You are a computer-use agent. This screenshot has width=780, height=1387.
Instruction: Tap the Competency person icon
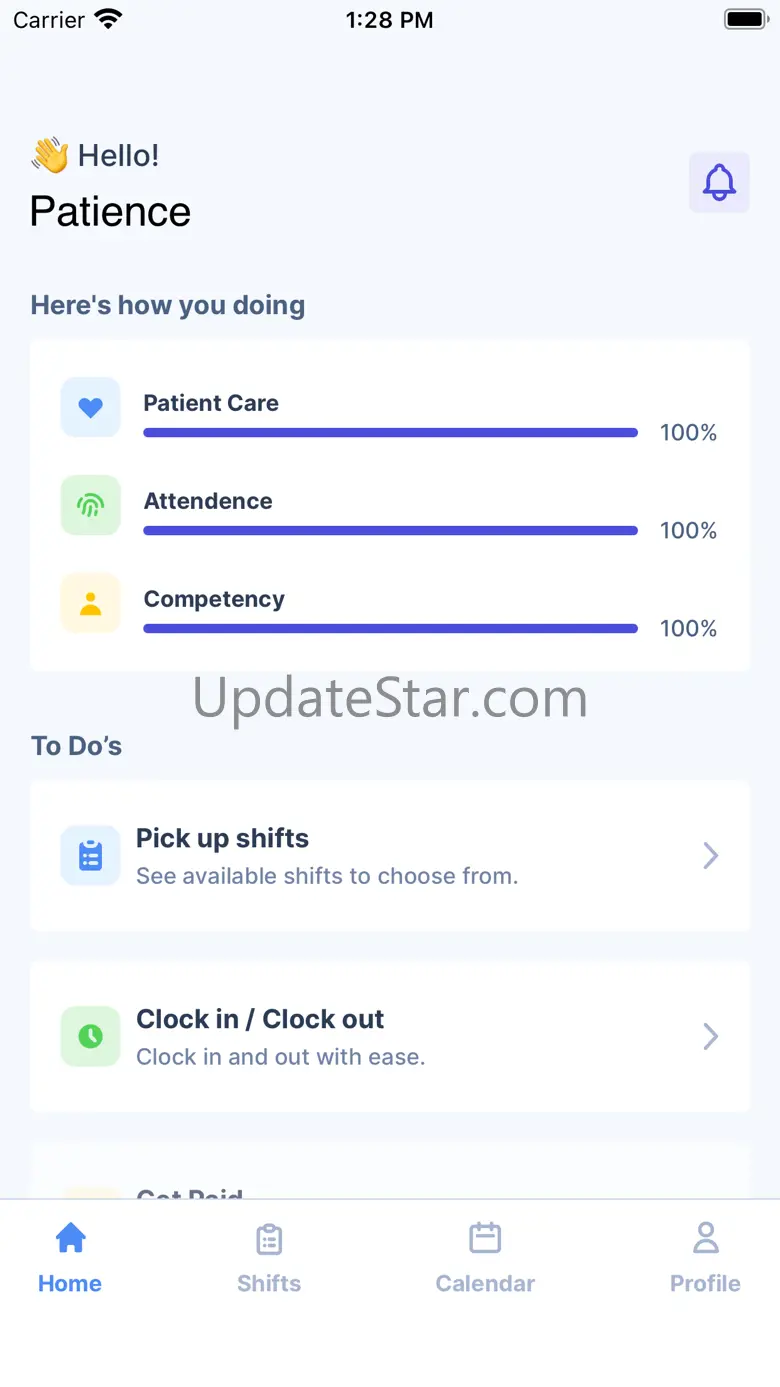(91, 603)
